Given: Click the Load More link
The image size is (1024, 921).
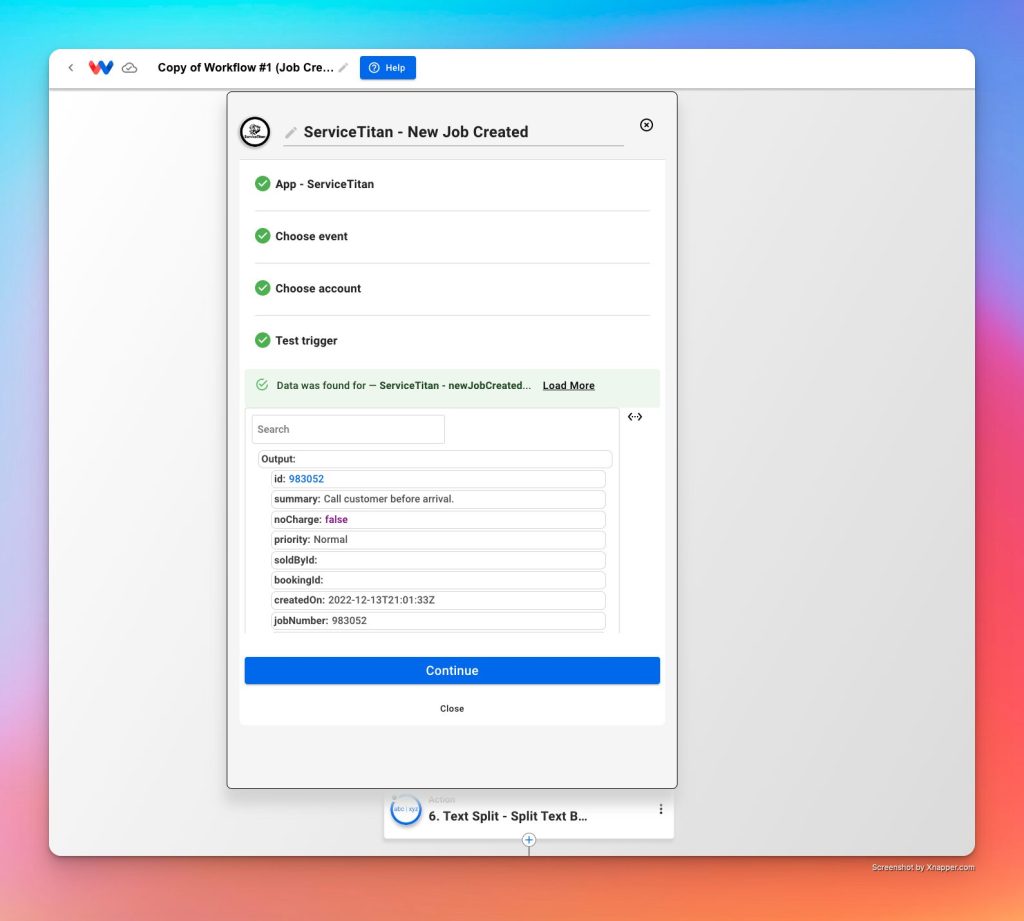Looking at the screenshot, I should pos(569,385).
